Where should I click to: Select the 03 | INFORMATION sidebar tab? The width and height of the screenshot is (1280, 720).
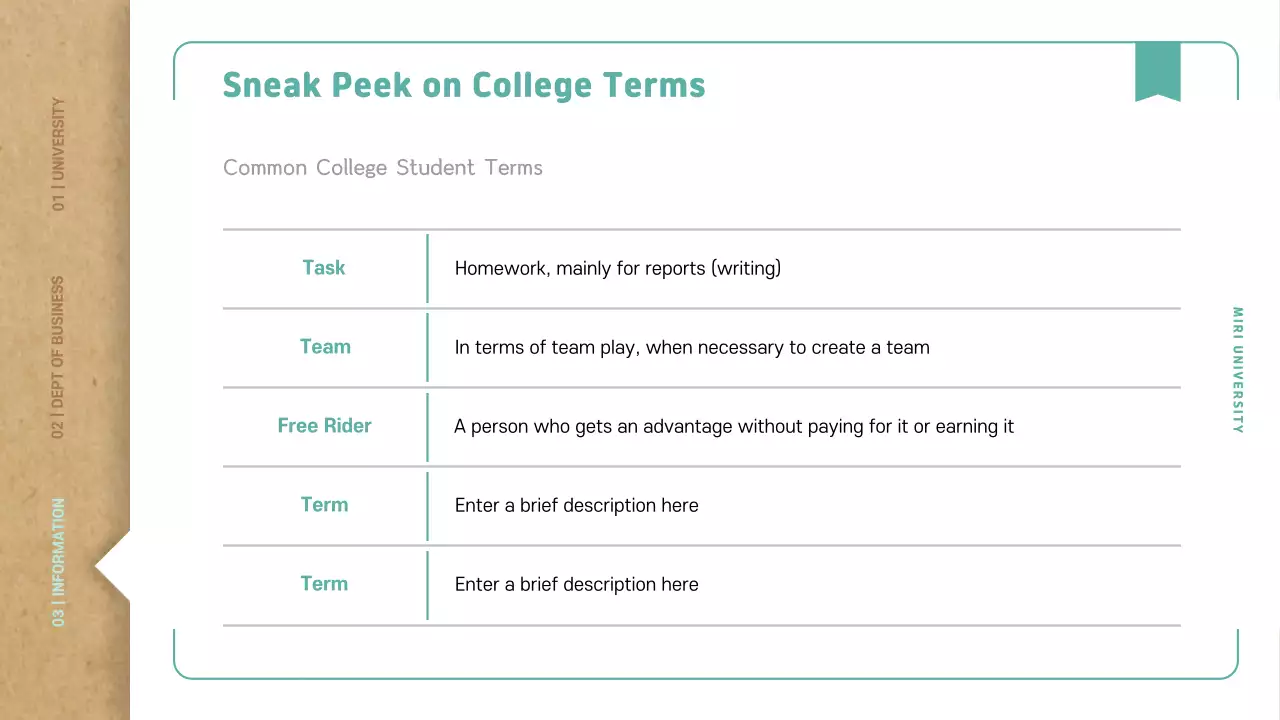(58, 562)
